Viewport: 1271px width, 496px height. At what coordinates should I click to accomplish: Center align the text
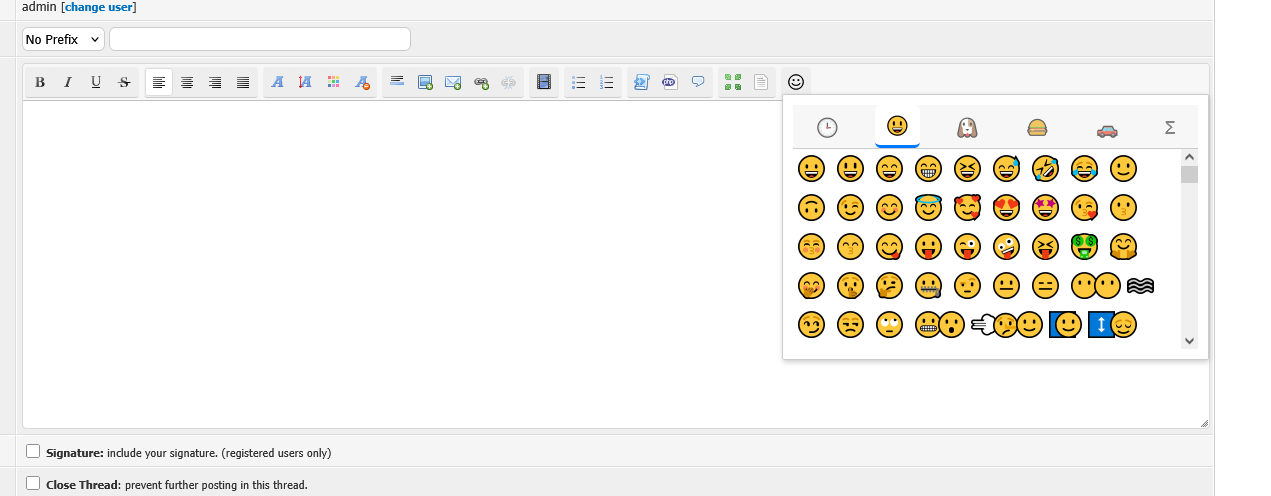[x=187, y=82]
